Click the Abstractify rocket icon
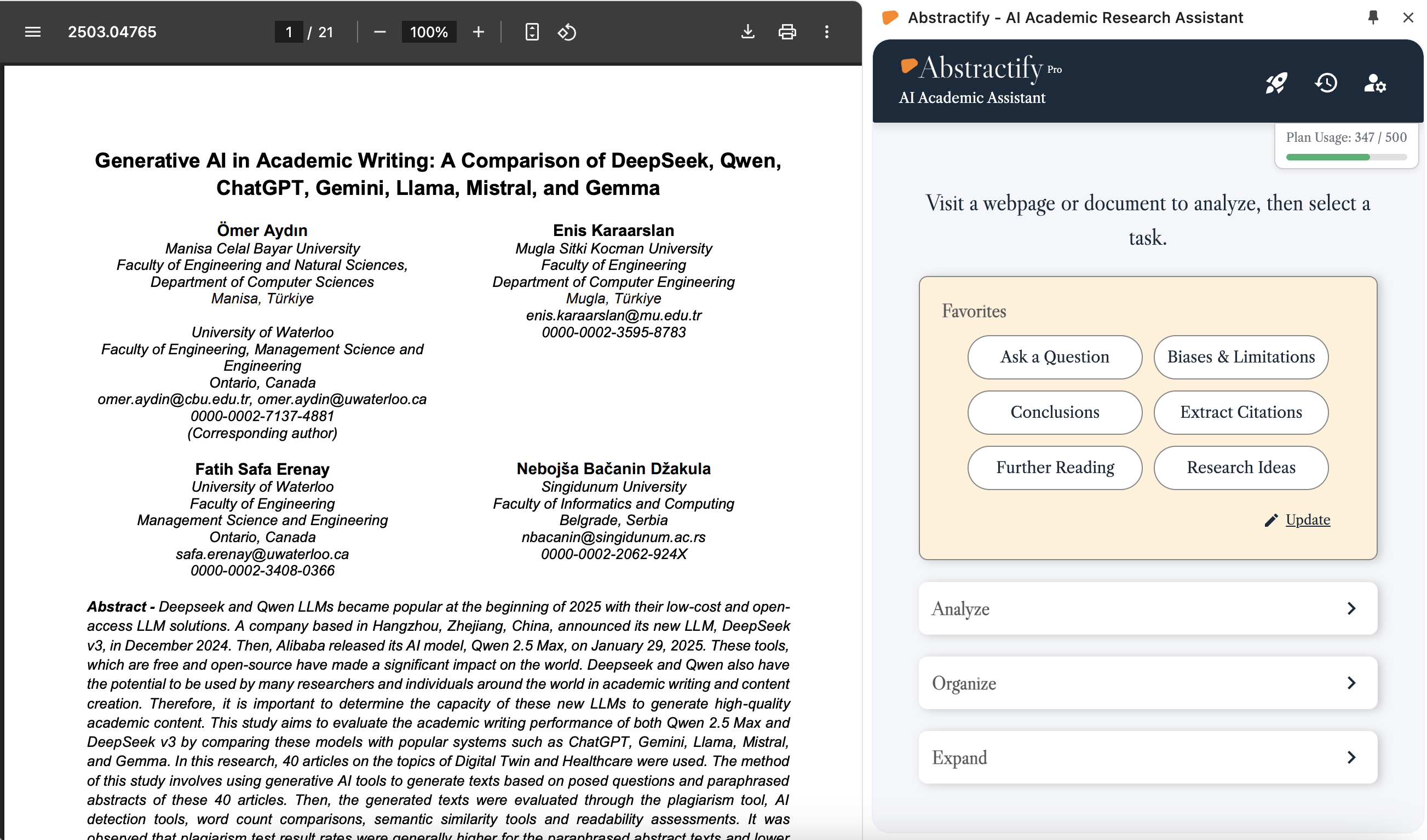 coord(1276,84)
